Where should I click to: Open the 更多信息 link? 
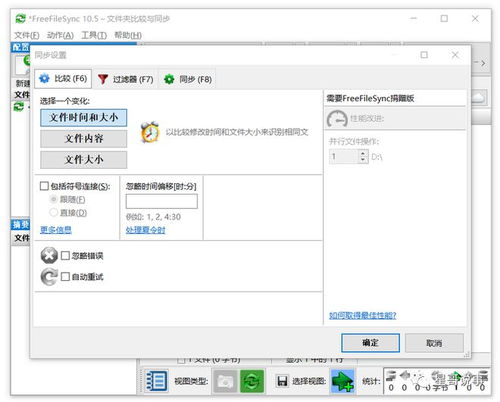[x=56, y=230]
